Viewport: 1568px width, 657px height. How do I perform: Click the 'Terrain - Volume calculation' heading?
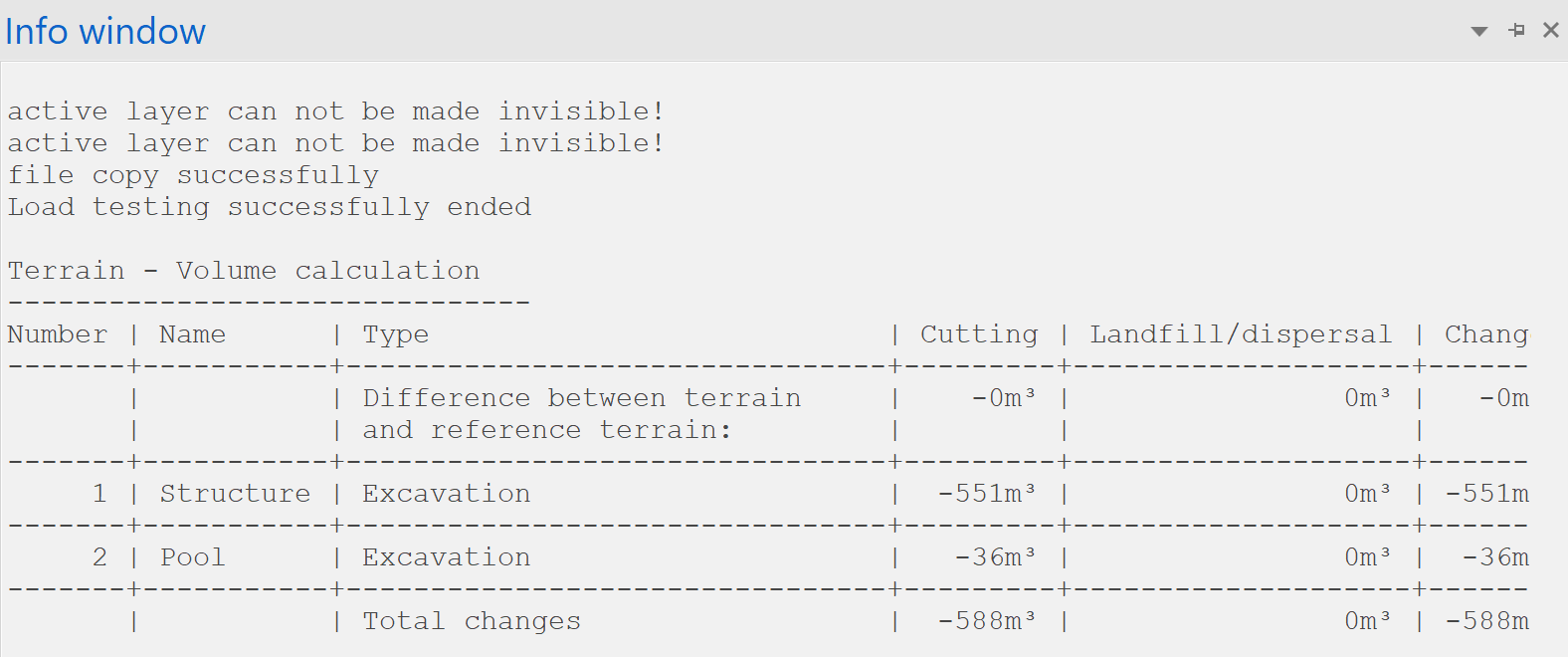tap(244, 270)
